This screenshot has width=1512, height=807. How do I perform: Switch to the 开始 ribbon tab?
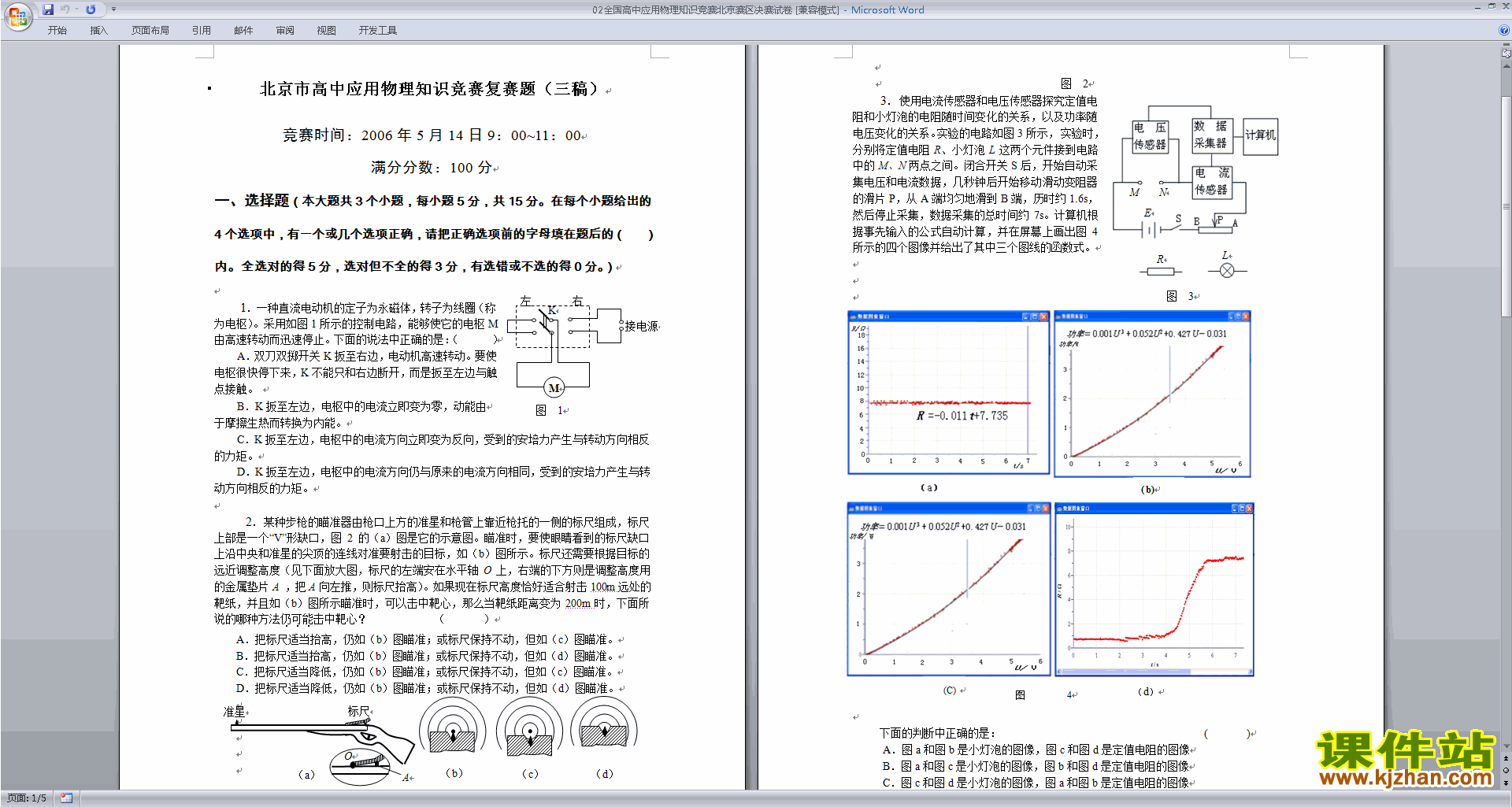tap(57, 31)
